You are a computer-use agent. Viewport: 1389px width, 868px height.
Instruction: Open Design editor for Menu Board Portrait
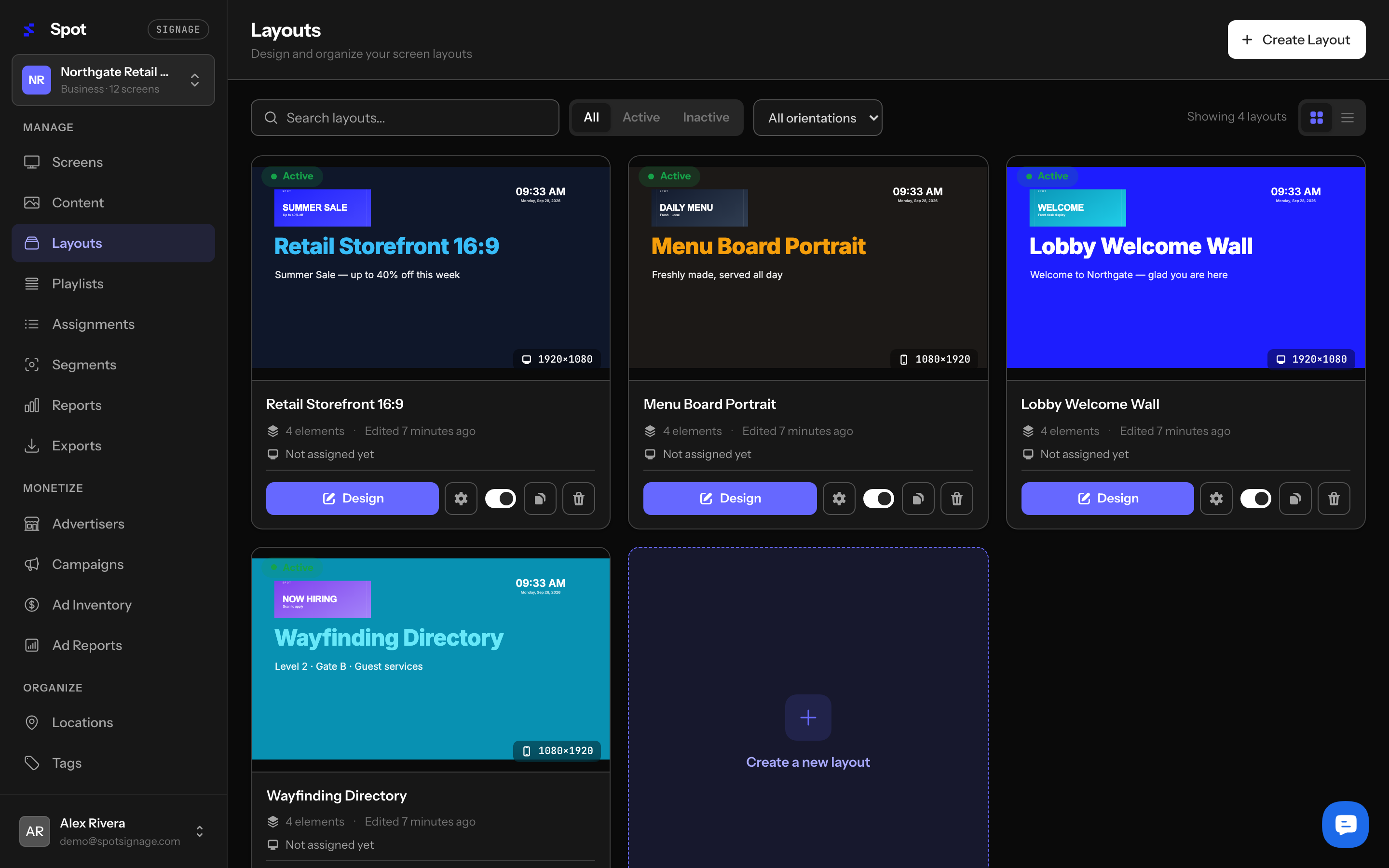730,498
